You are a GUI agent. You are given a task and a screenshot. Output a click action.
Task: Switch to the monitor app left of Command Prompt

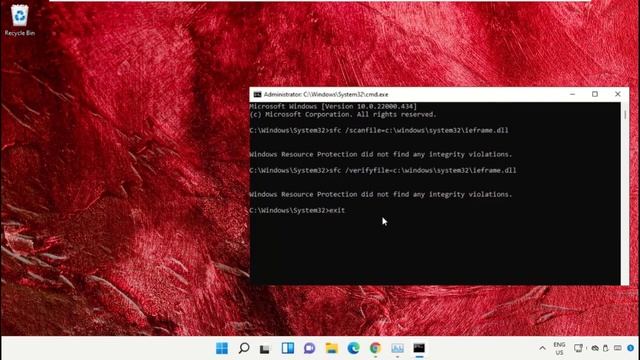397,348
